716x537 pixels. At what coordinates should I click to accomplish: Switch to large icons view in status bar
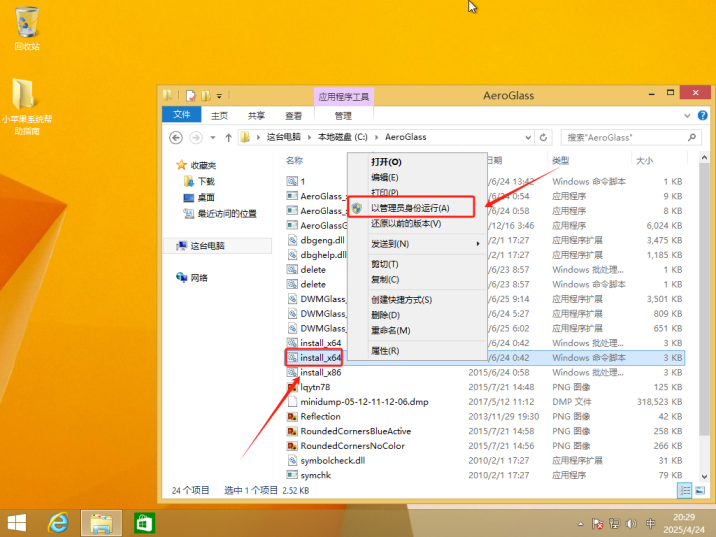pyautogui.click(x=700, y=490)
